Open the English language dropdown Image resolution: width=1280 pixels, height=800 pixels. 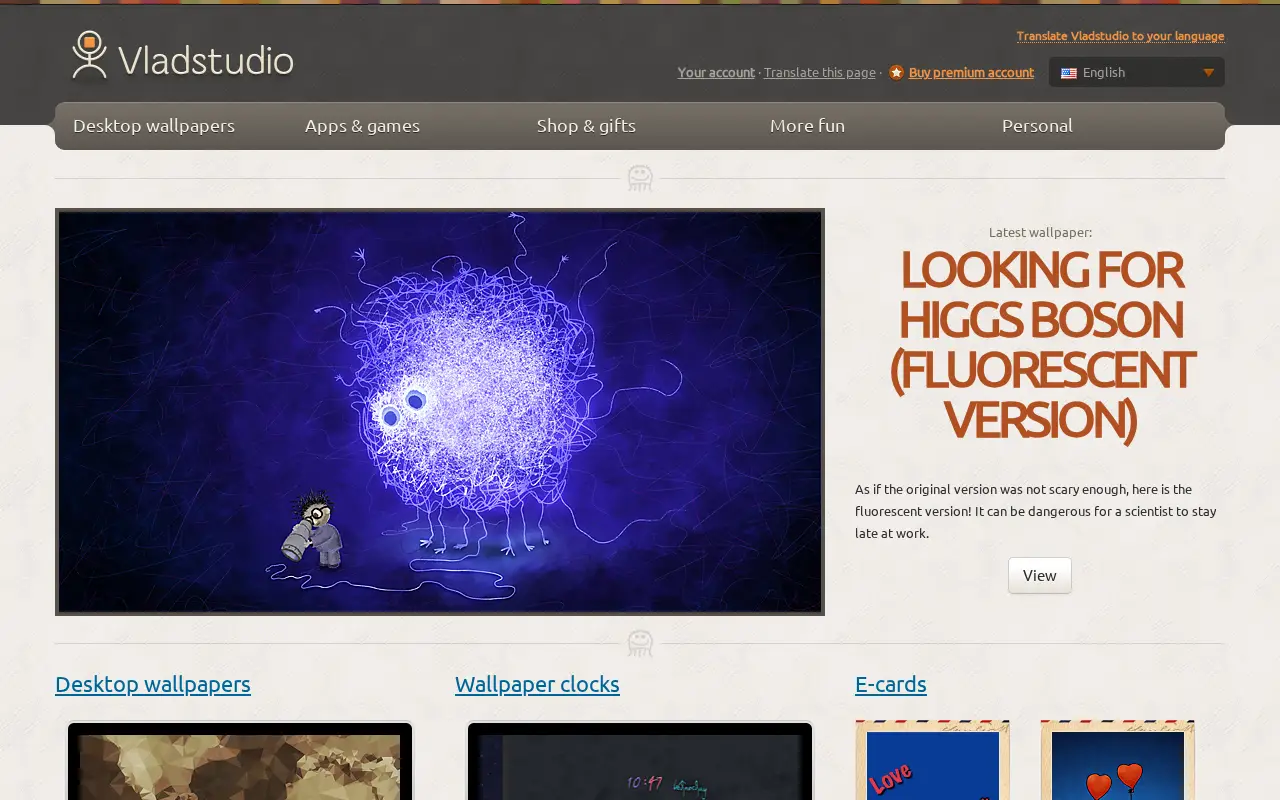(x=1137, y=72)
